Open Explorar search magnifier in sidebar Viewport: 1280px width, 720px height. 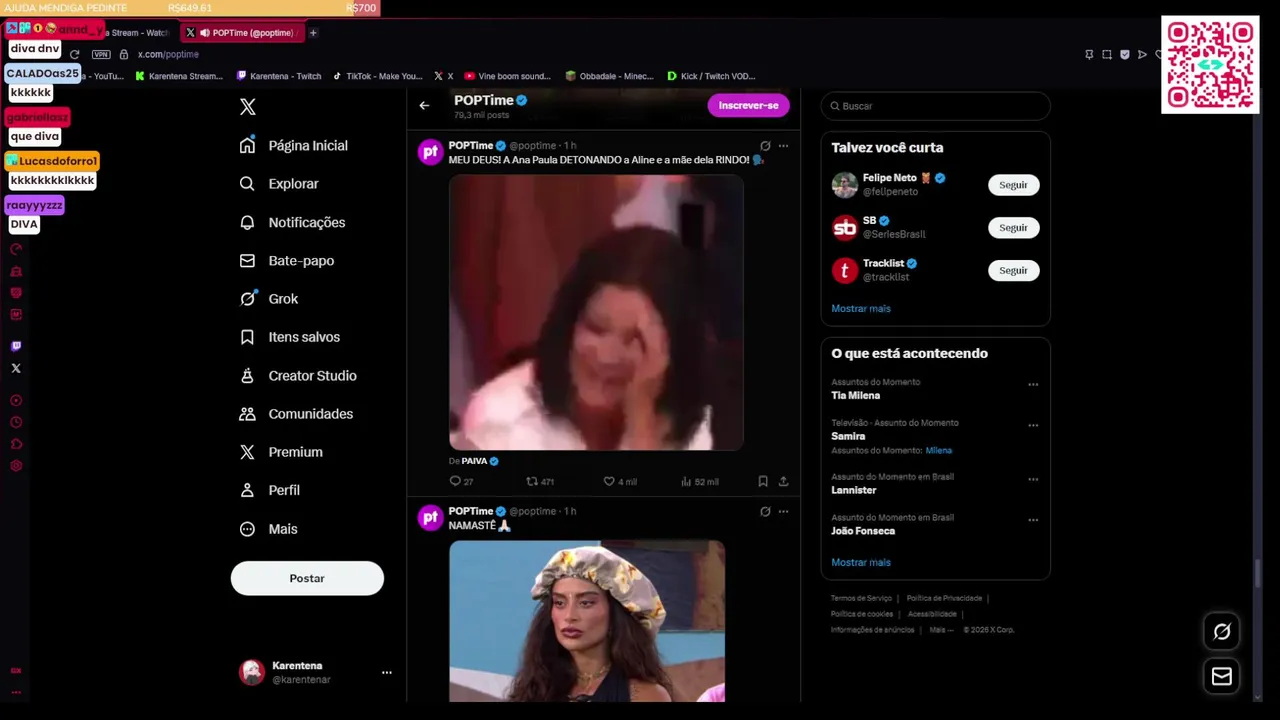tap(247, 184)
